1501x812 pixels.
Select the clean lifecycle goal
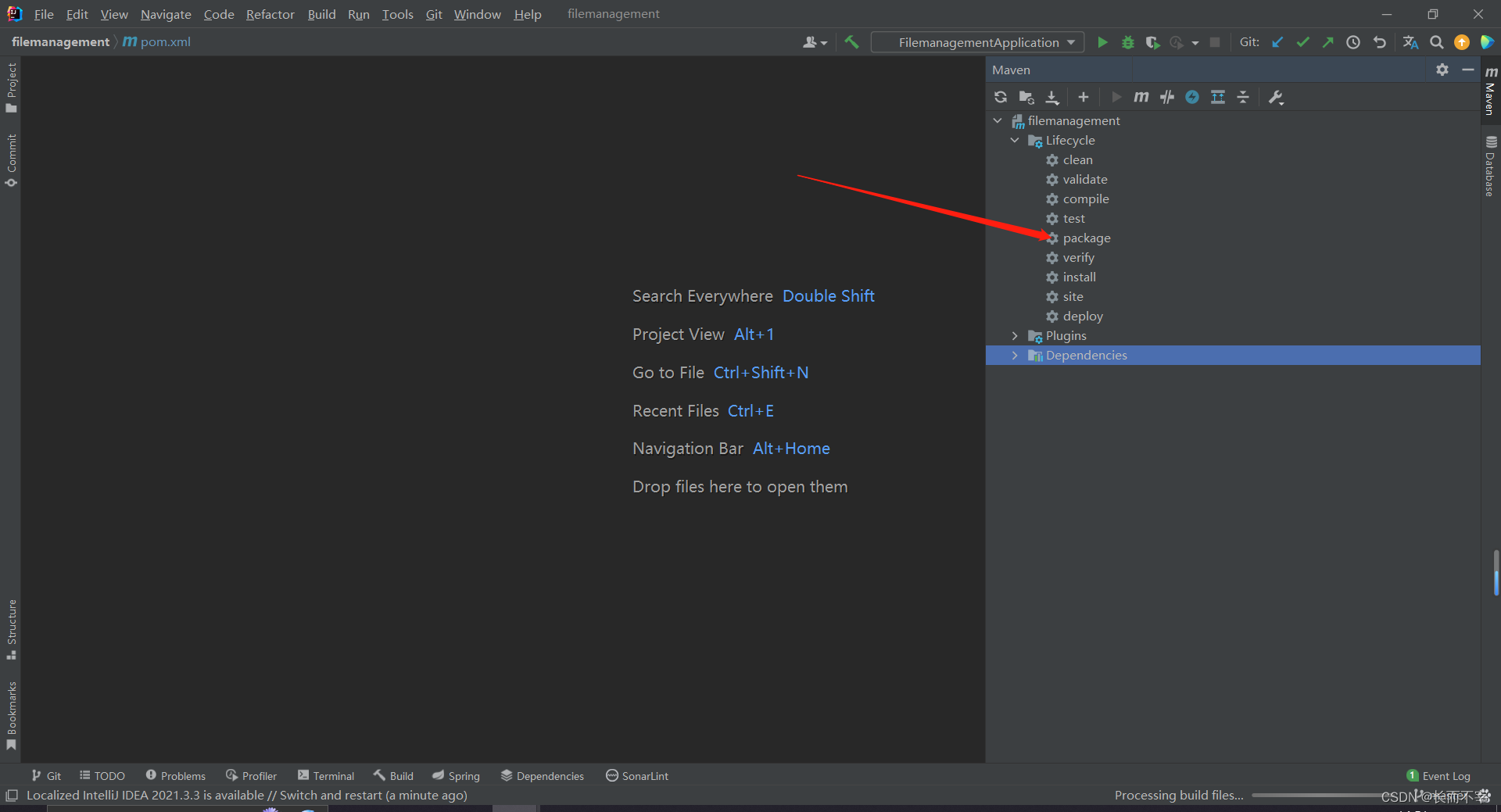tap(1077, 159)
